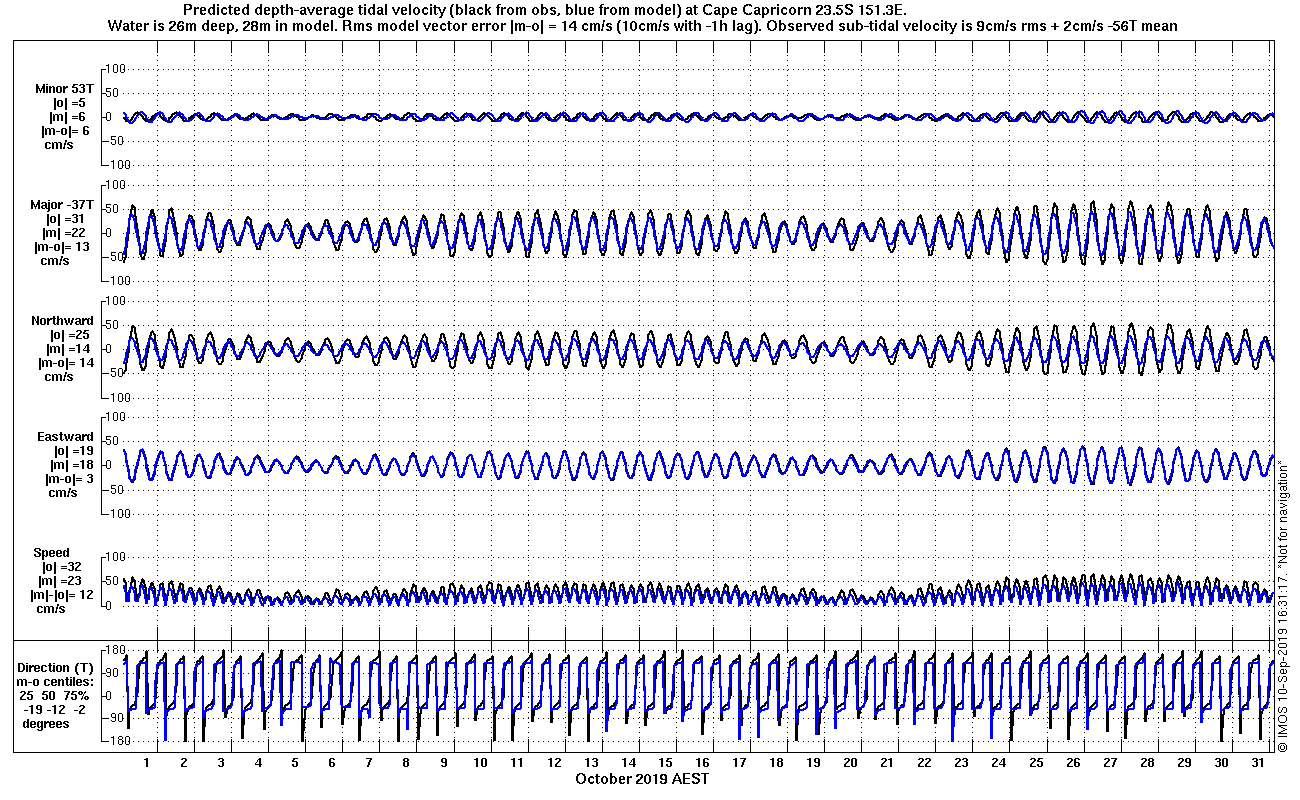Click the "|o| =32" value in Speed panel

click(62, 567)
